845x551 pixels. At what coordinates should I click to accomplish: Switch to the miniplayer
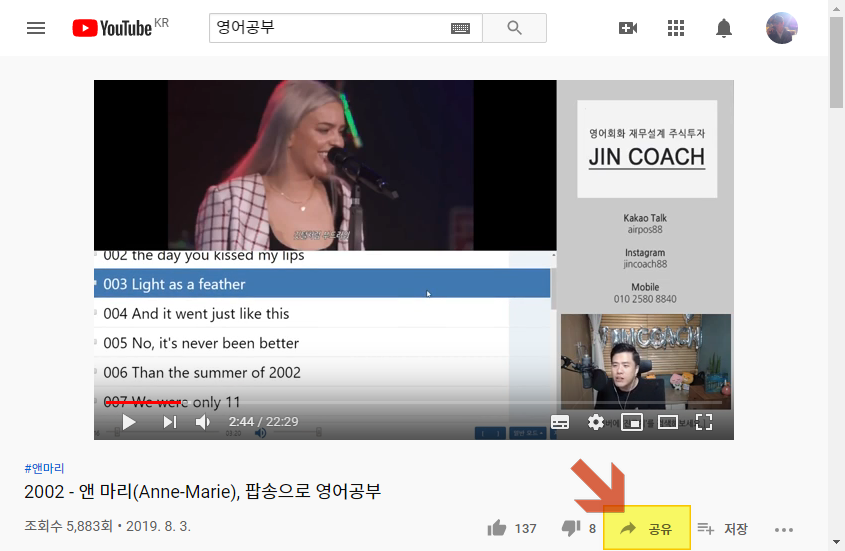pyautogui.click(x=632, y=422)
